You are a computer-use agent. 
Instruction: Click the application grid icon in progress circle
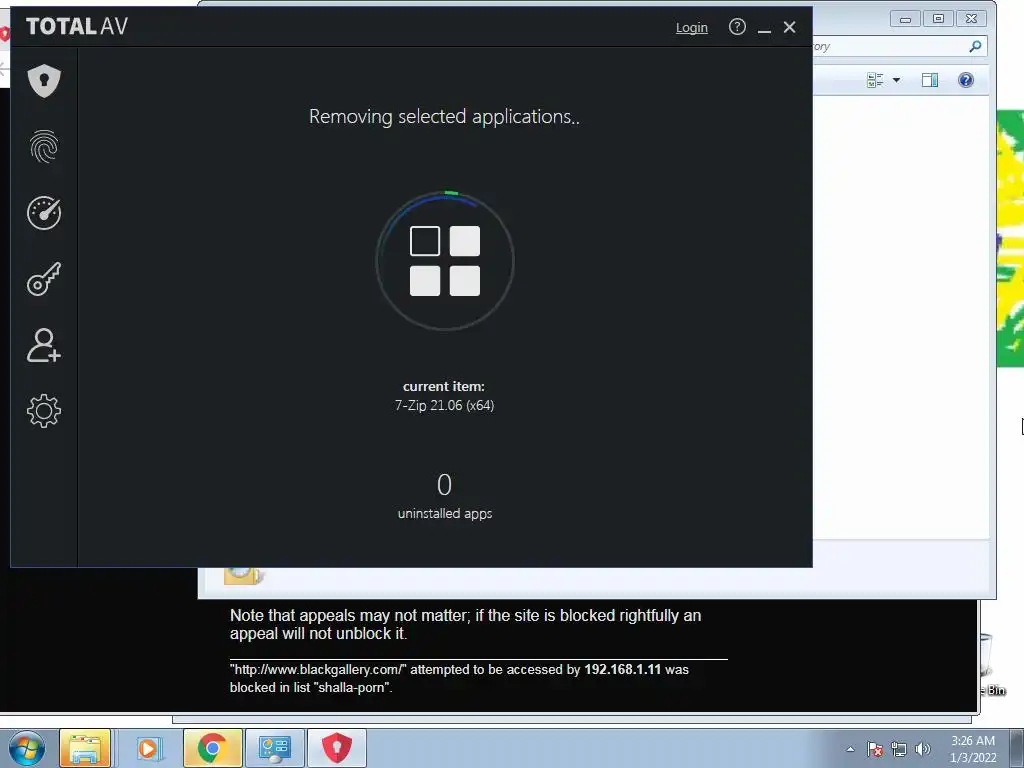coord(445,261)
